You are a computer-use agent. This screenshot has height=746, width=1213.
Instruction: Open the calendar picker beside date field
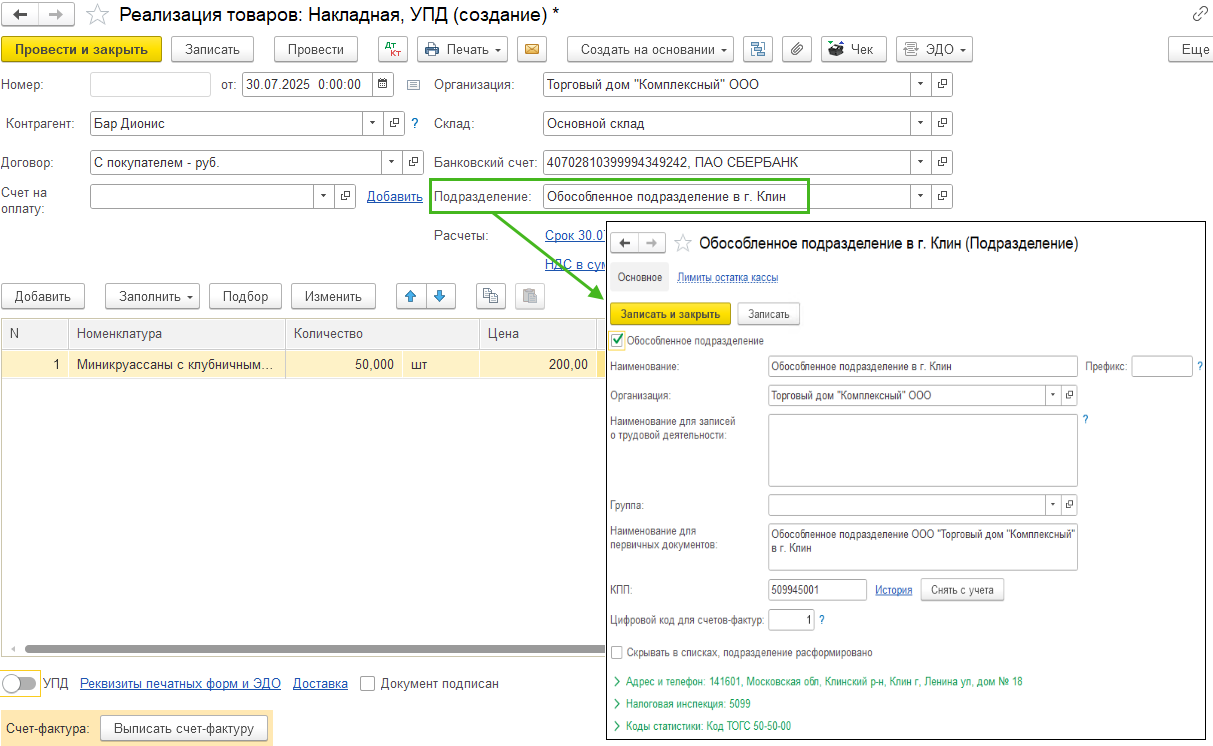coord(383,85)
